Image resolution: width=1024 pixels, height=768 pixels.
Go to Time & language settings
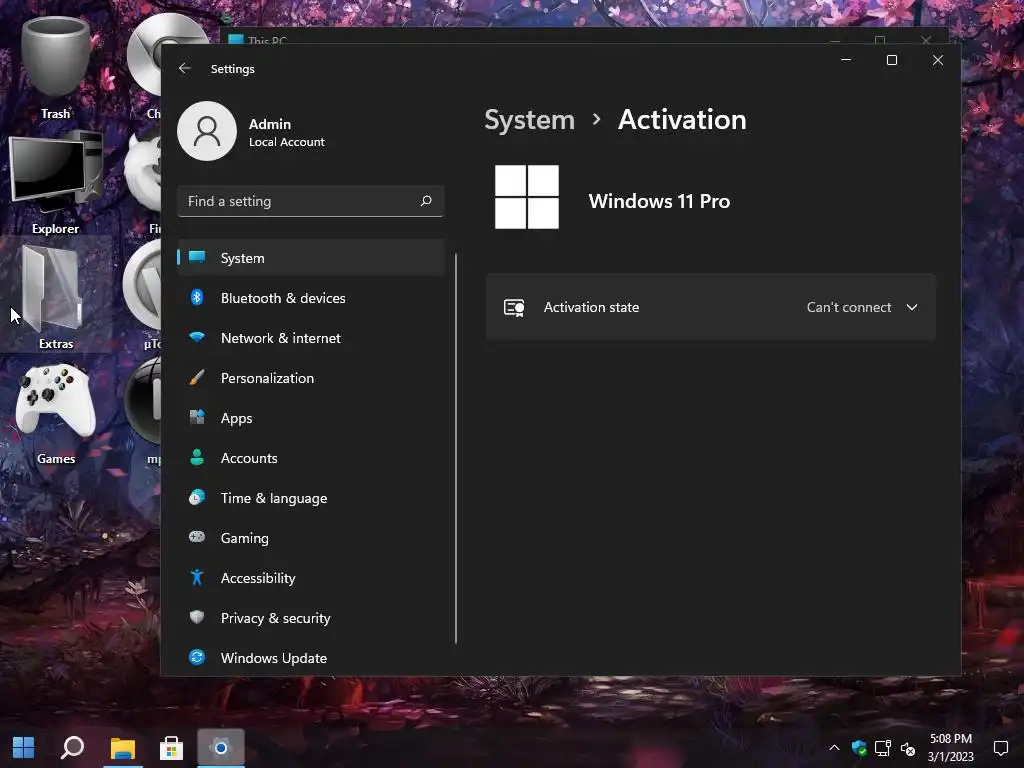tap(311, 498)
